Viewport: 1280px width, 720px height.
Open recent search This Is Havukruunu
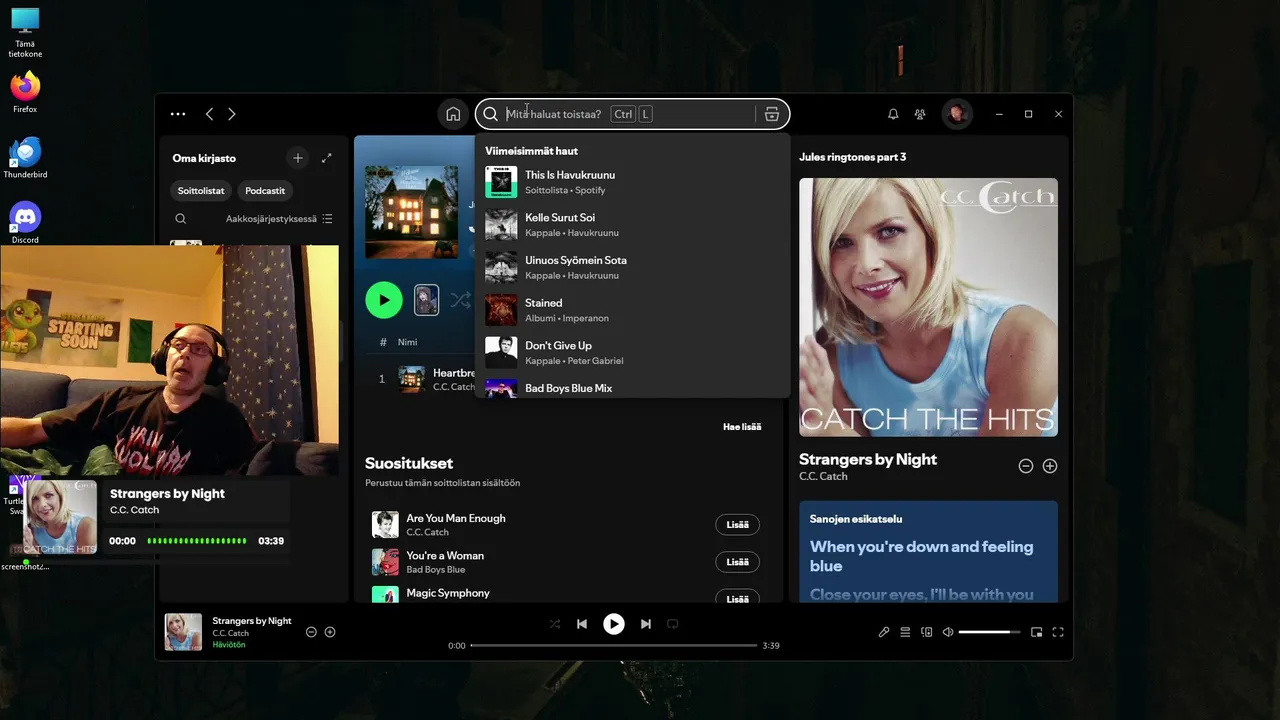point(632,182)
